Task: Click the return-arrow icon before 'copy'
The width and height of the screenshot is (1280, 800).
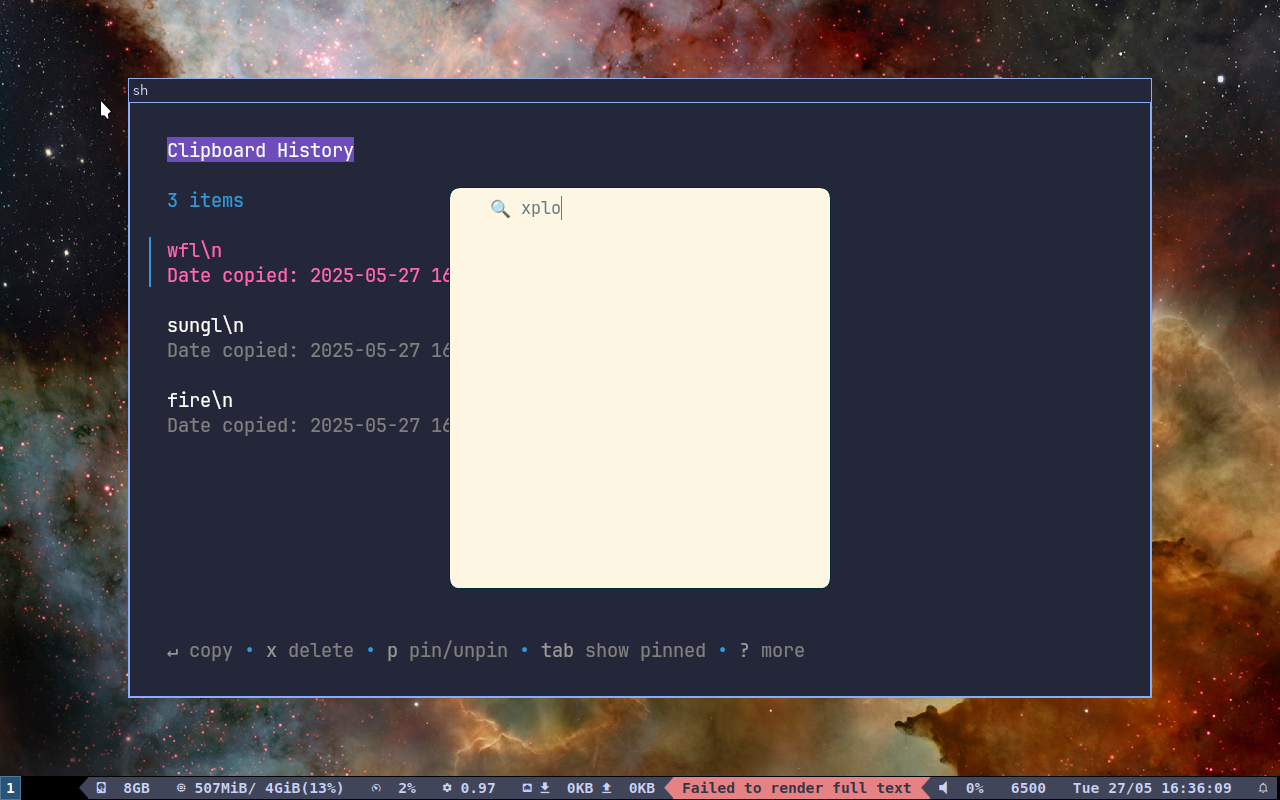Action: 173,652
